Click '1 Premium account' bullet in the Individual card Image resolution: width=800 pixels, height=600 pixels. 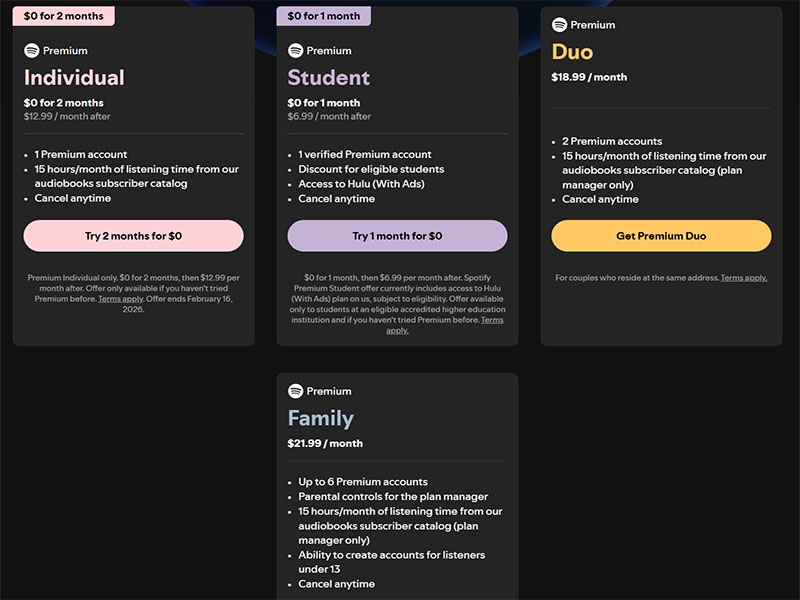click(81, 155)
